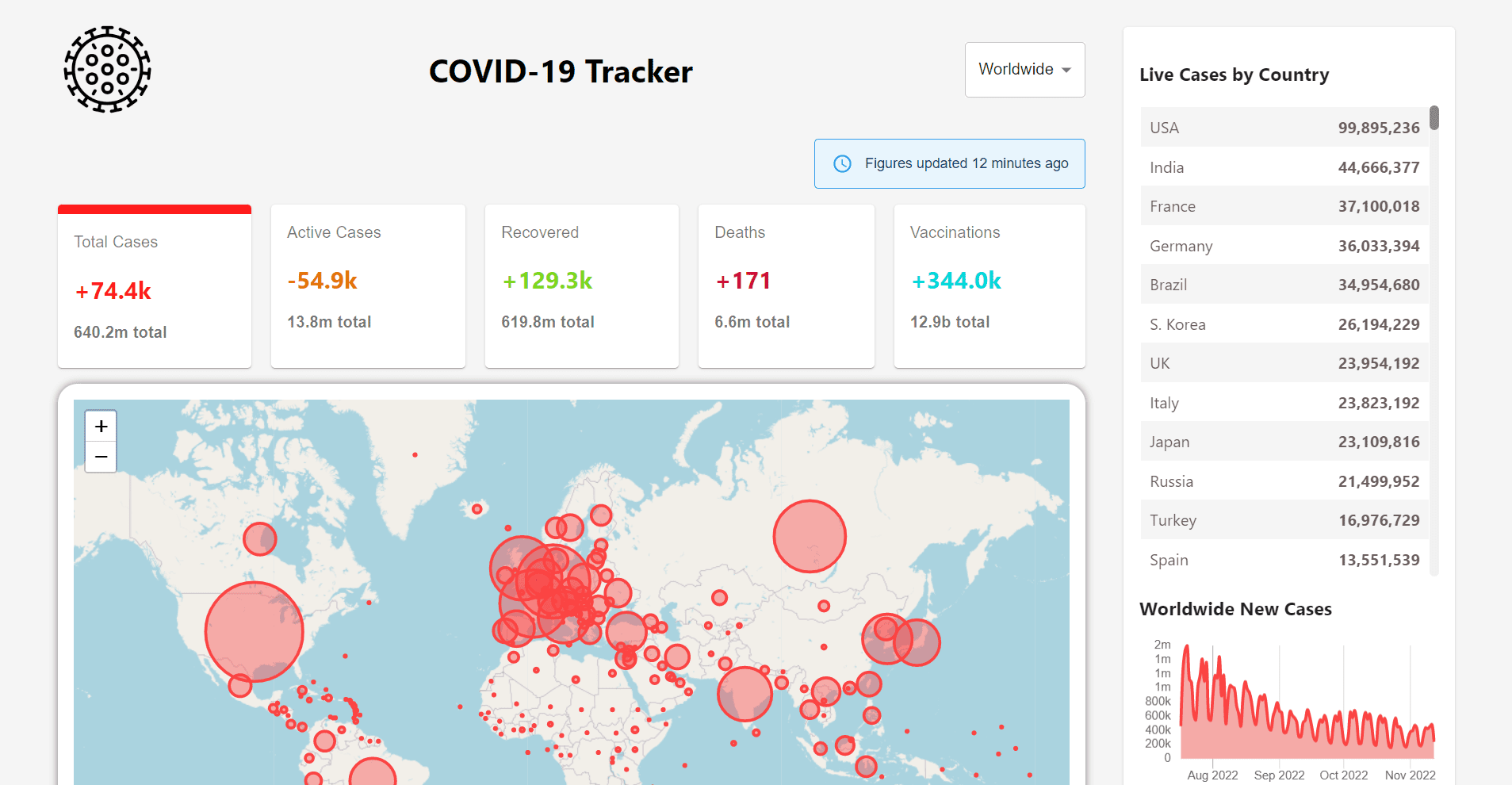Click the Worldwide New Cases chart area
The image size is (1512, 785).
1307,702
